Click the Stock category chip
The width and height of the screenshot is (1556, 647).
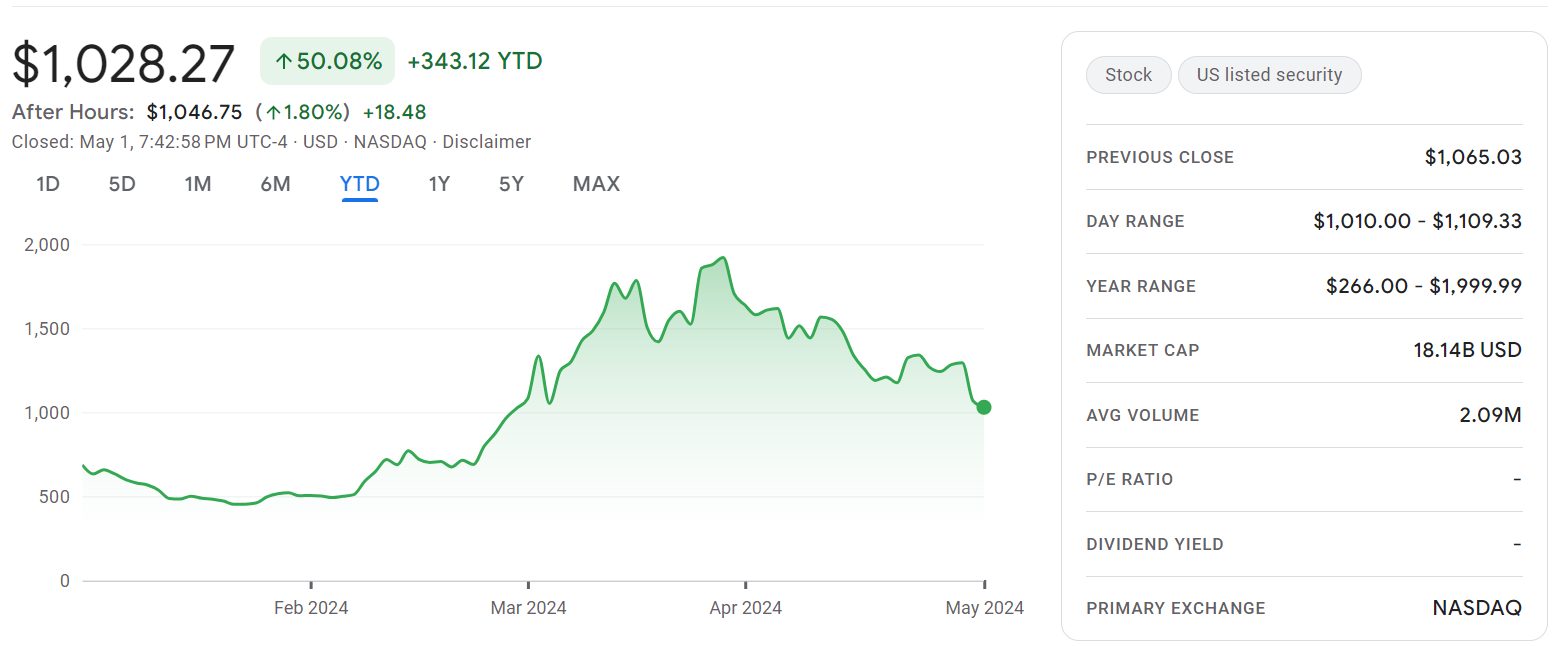(1128, 75)
